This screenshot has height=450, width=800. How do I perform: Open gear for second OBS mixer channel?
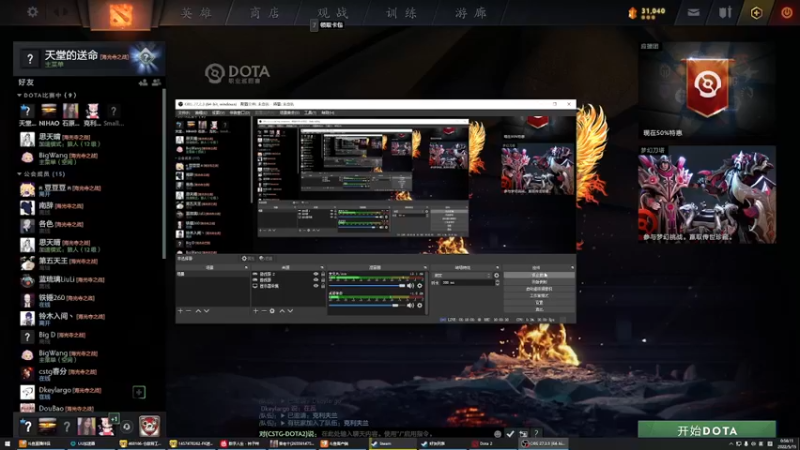point(420,305)
